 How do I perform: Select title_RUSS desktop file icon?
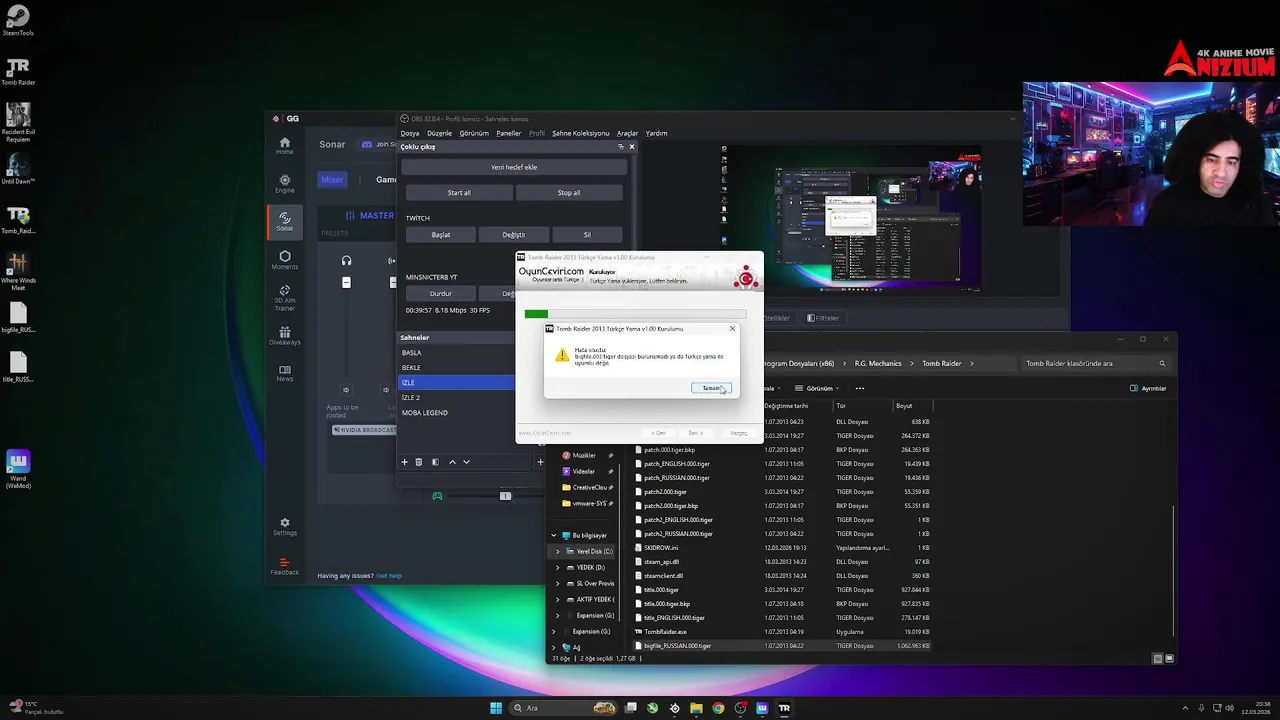(x=18, y=368)
